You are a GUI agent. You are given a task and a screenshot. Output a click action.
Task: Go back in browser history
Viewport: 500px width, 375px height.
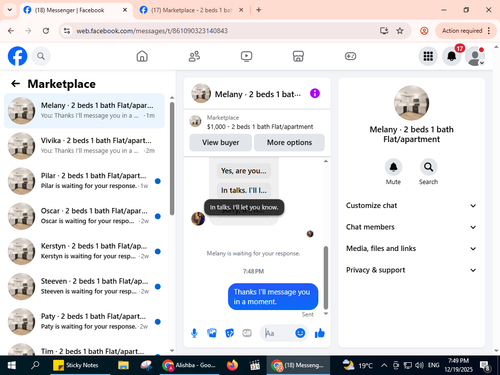coord(11,31)
